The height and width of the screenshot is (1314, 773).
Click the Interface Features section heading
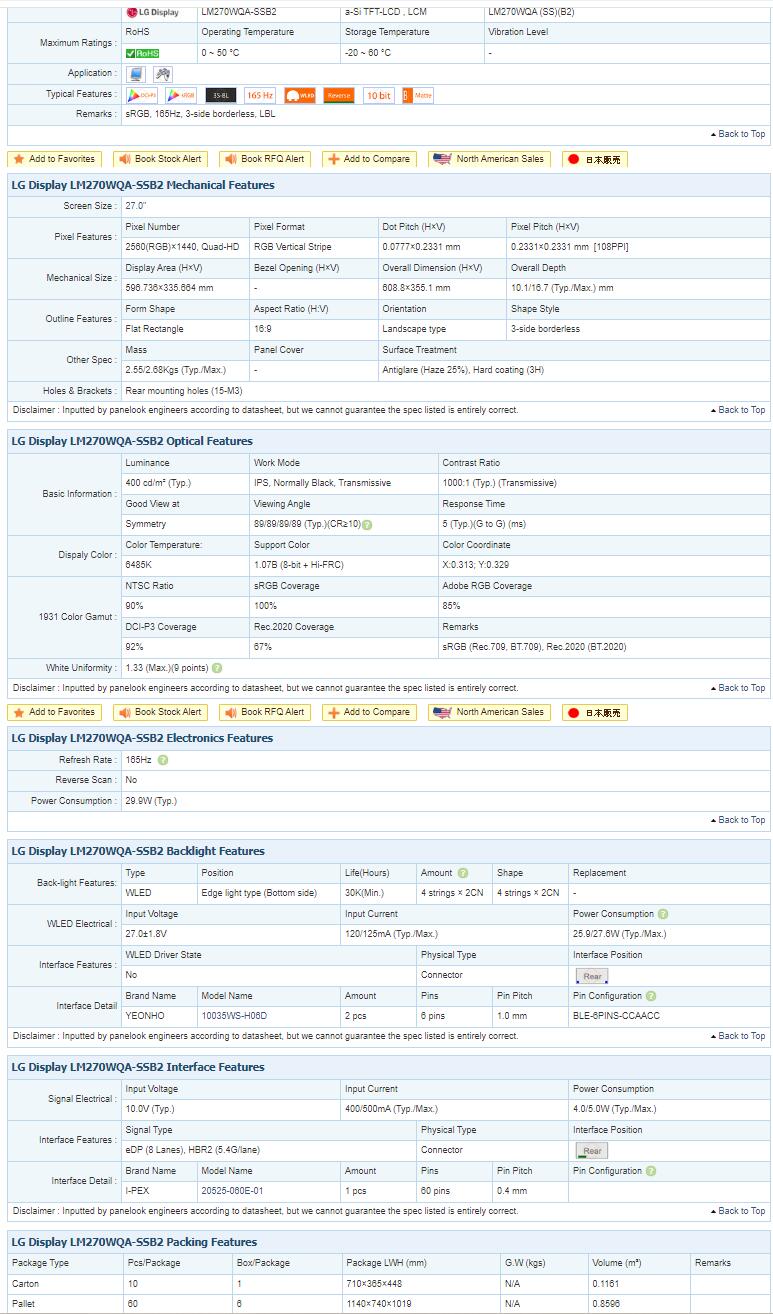tap(138, 1067)
